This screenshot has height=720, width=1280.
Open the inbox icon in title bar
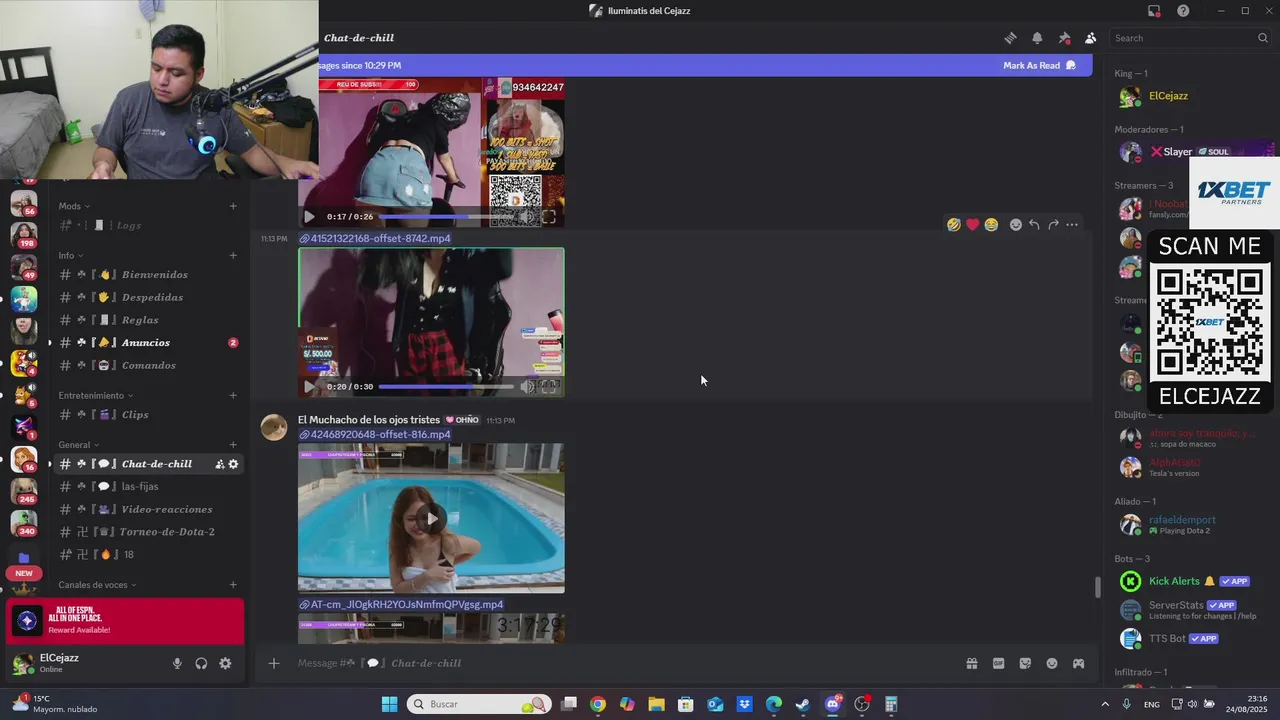(1154, 11)
